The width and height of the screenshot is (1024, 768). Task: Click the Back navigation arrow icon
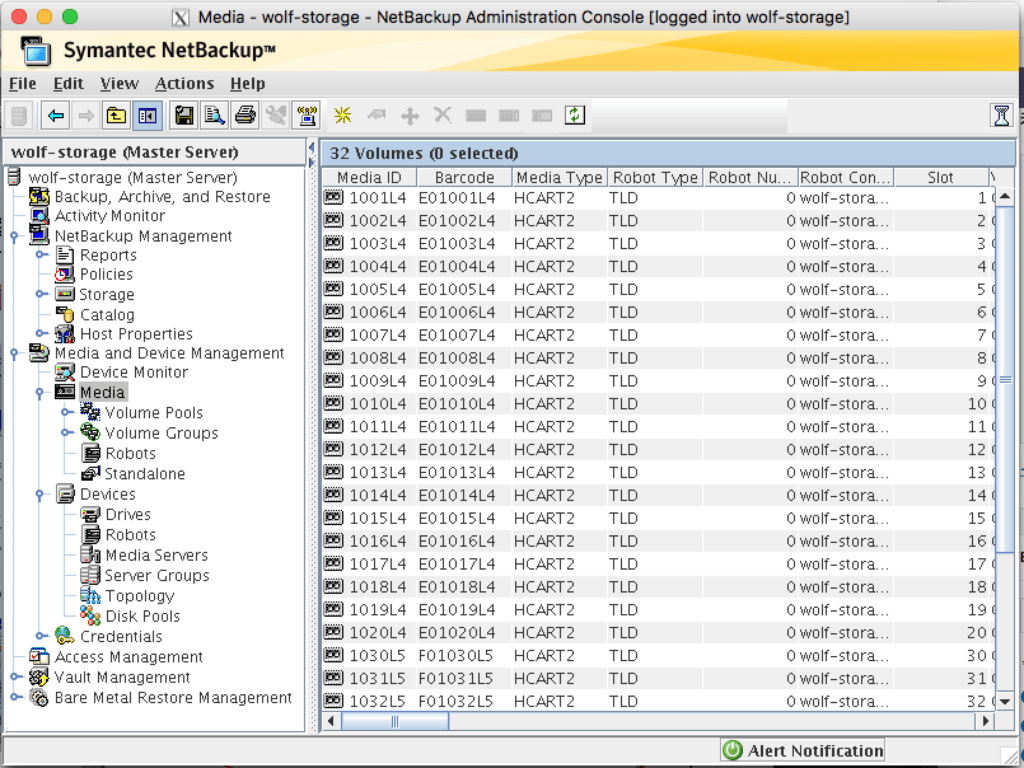(55, 115)
